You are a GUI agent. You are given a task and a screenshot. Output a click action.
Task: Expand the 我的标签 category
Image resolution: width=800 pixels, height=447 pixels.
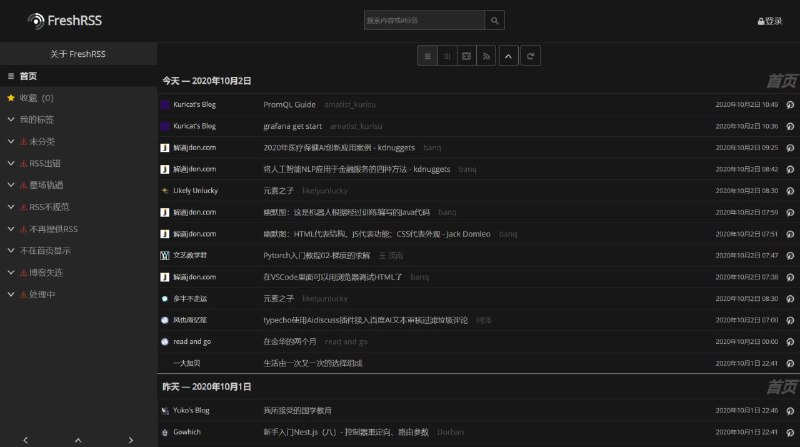tap(11, 120)
